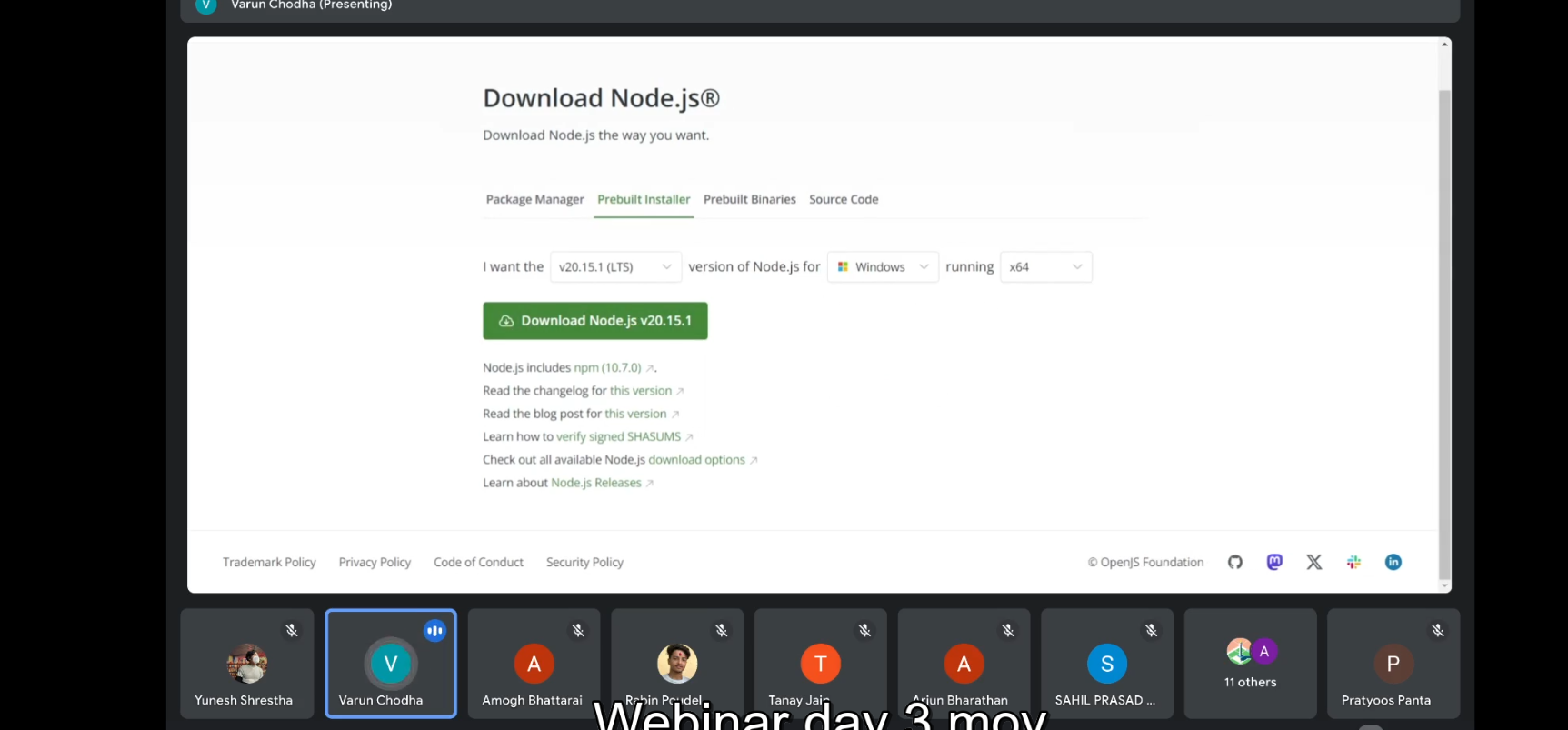Screen dimensions: 1568x730
Task: Click the presenter V avatar in the top bar
Action: tap(206, 5)
